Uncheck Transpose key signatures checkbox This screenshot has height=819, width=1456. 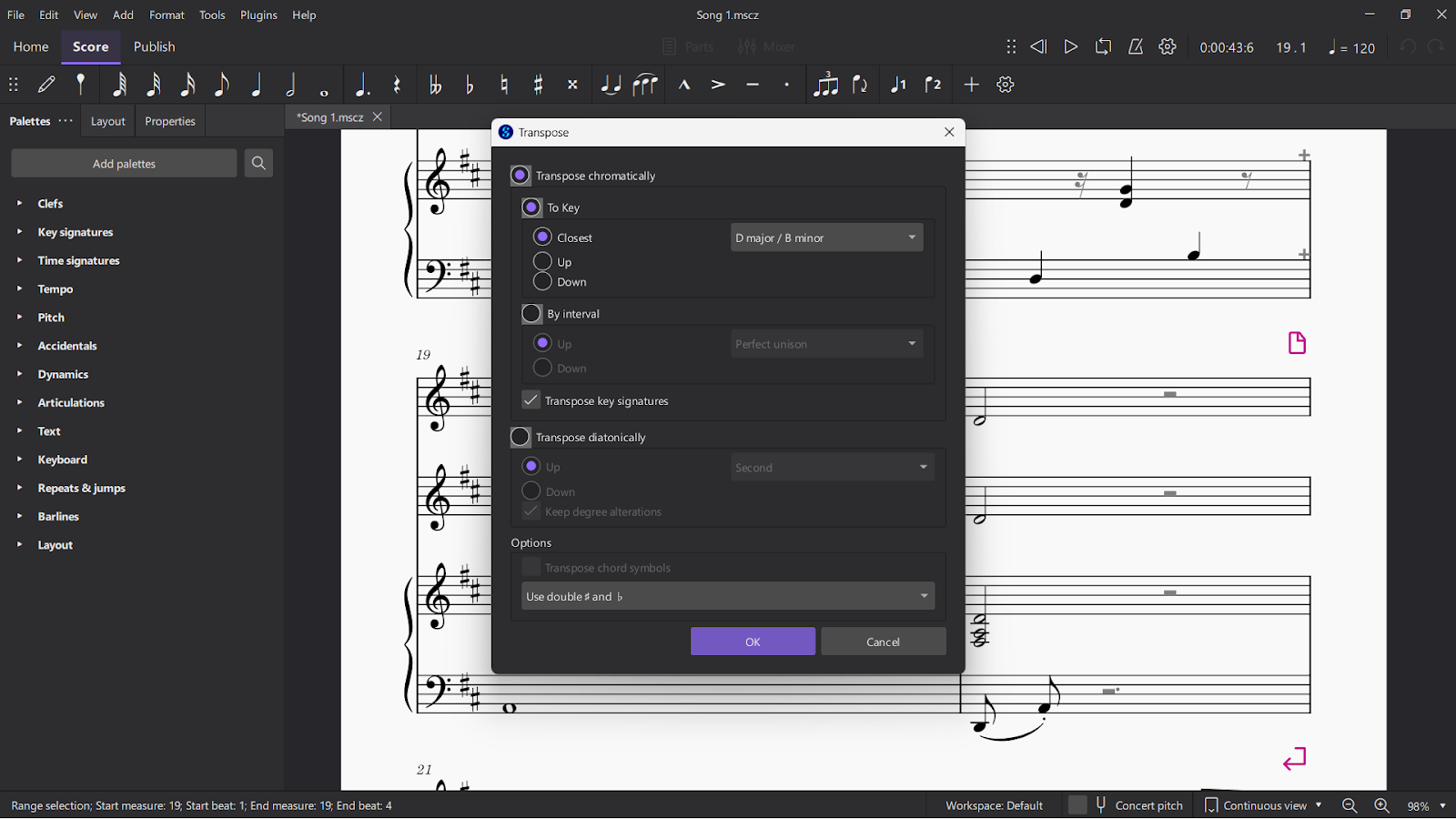531,400
